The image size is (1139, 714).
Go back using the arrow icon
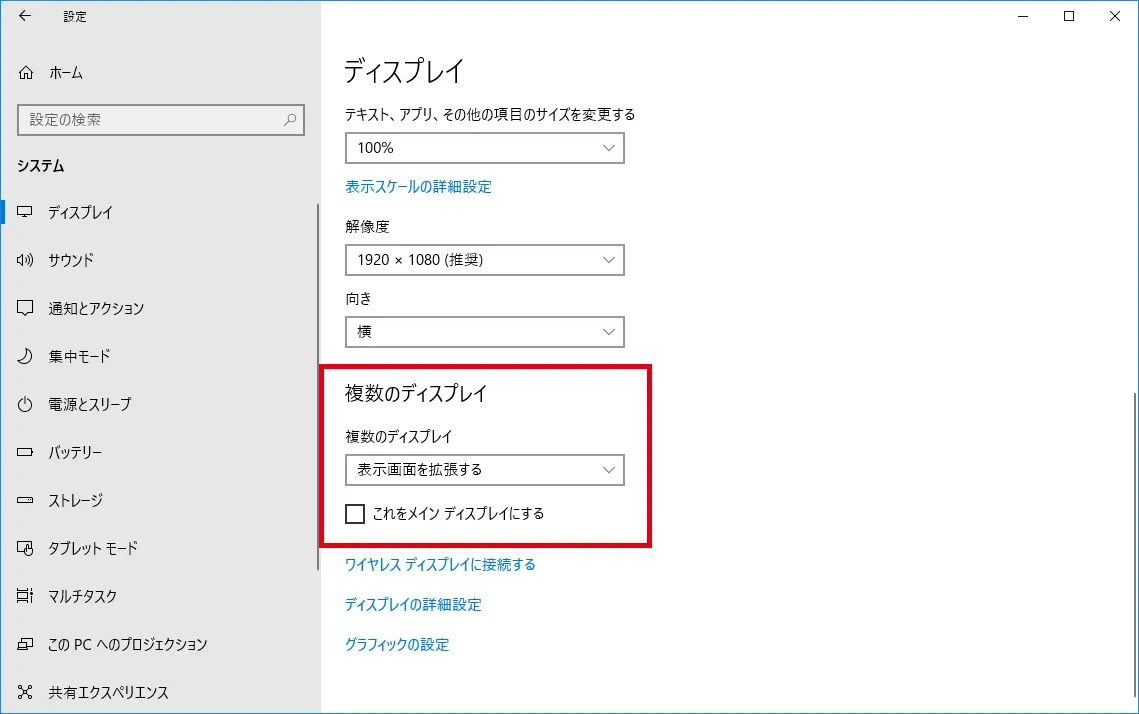[25, 16]
